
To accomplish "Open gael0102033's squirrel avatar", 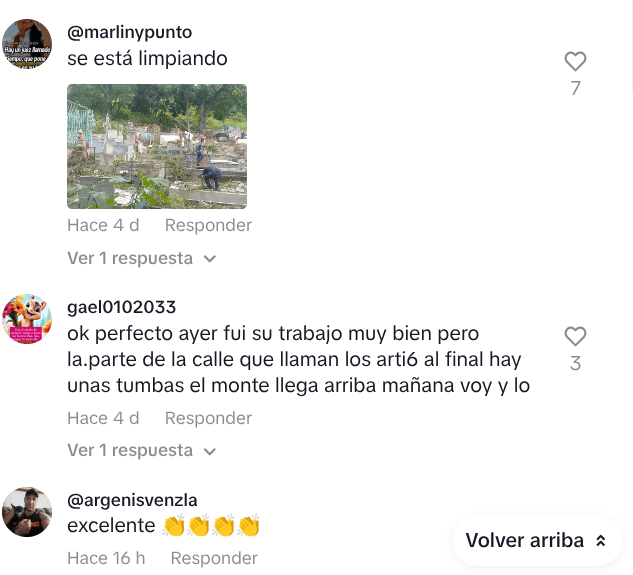I will (27, 319).
